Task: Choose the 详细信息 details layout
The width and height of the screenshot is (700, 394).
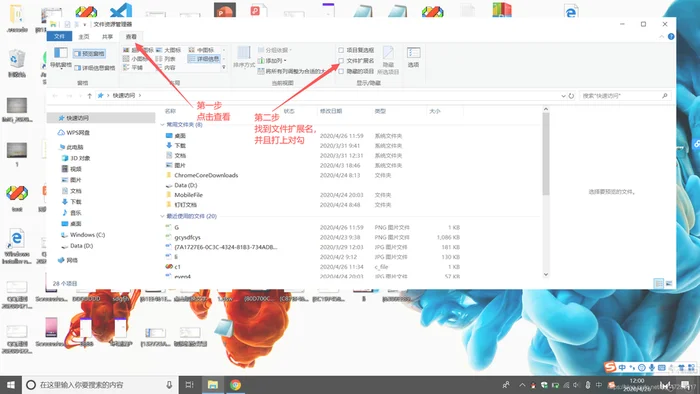Action: [204, 59]
